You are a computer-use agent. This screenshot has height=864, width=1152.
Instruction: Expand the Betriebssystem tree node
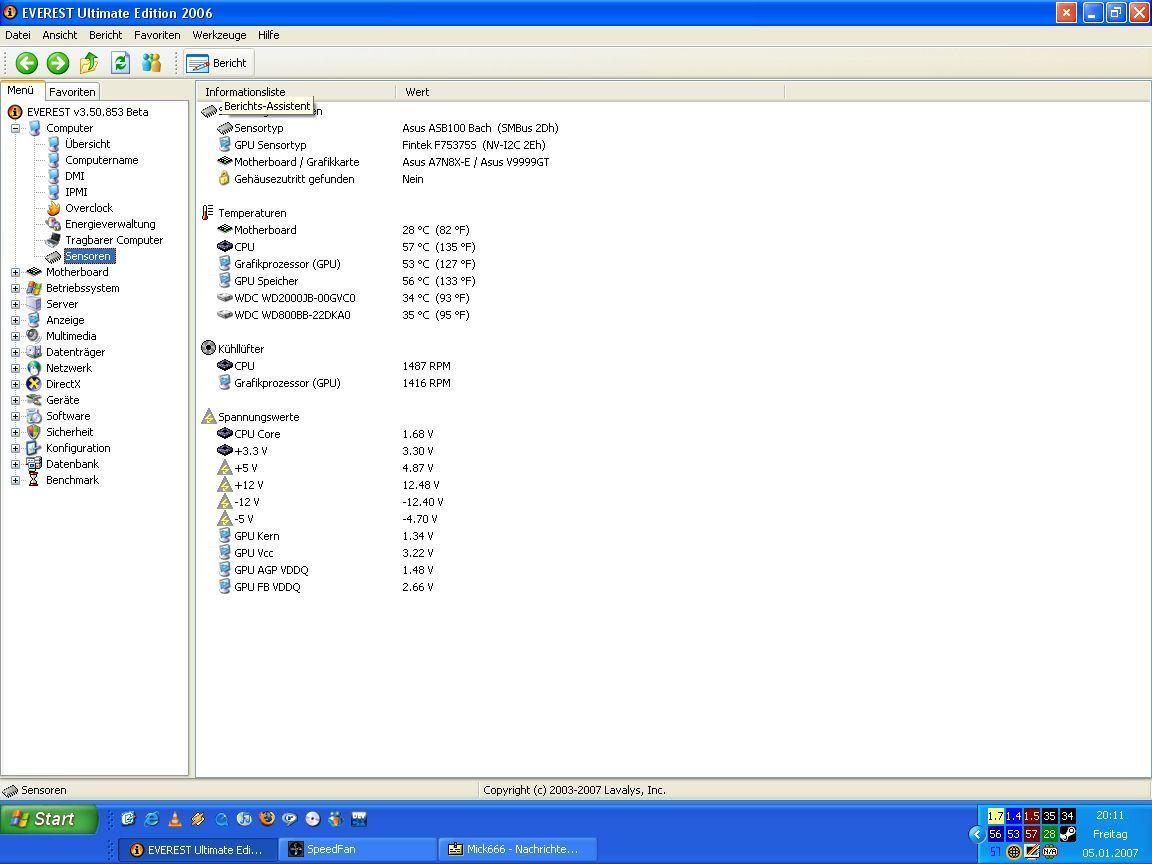point(15,288)
